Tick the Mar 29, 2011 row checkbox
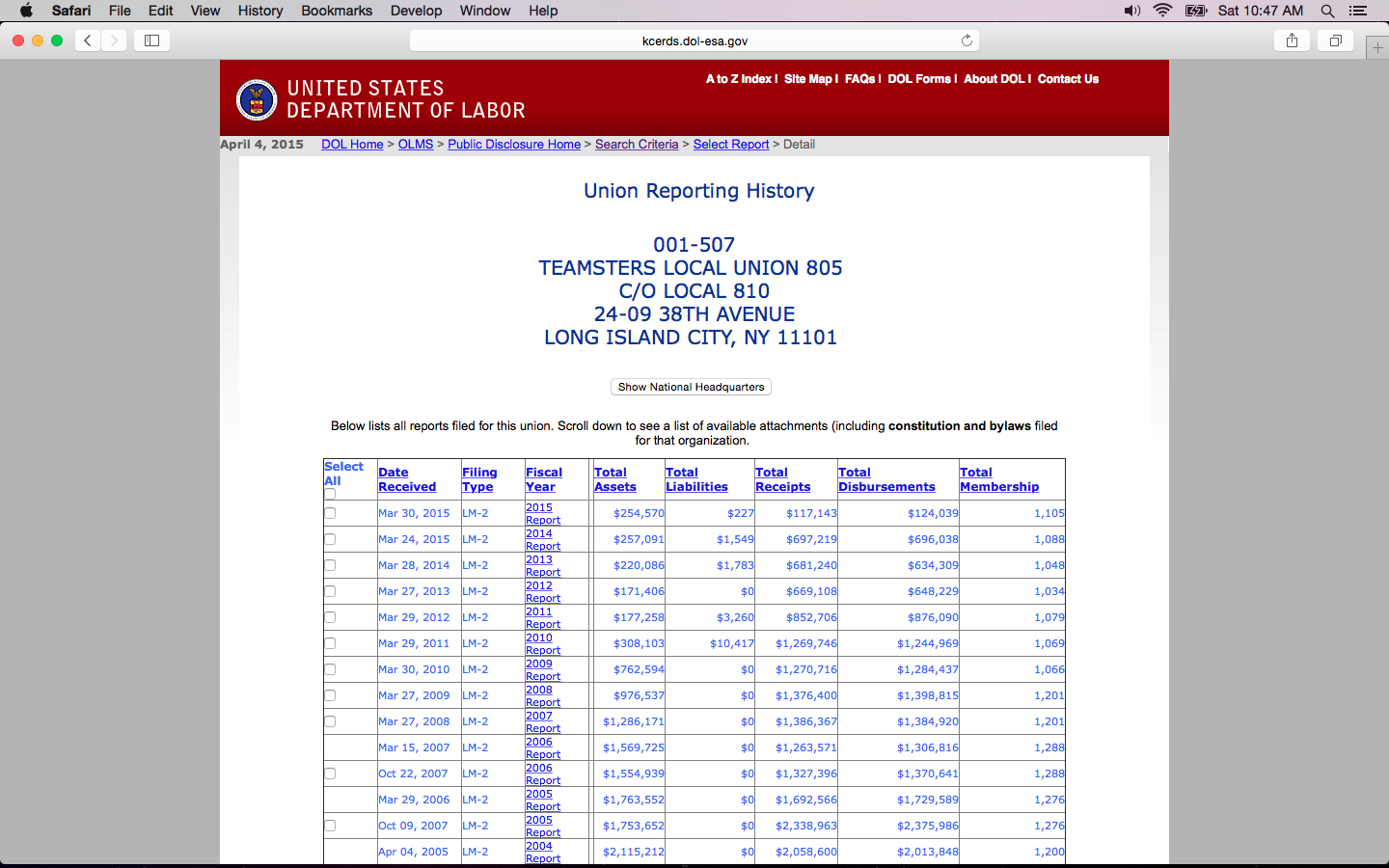The height and width of the screenshot is (868, 1389). pyautogui.click(x=330, y=643)
